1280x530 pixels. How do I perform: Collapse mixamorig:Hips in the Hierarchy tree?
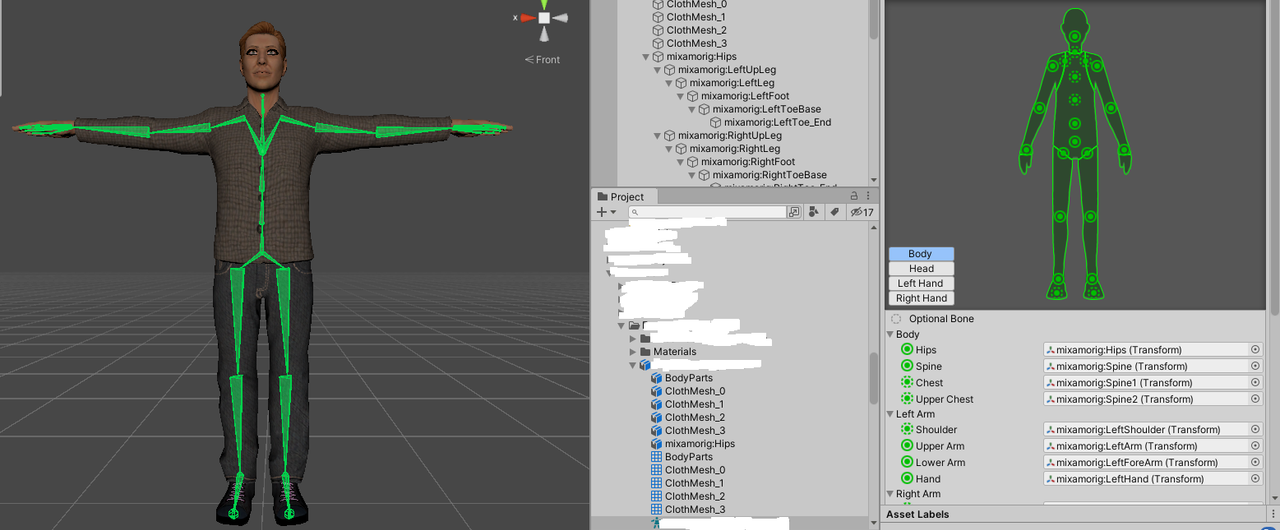point(646,57)
